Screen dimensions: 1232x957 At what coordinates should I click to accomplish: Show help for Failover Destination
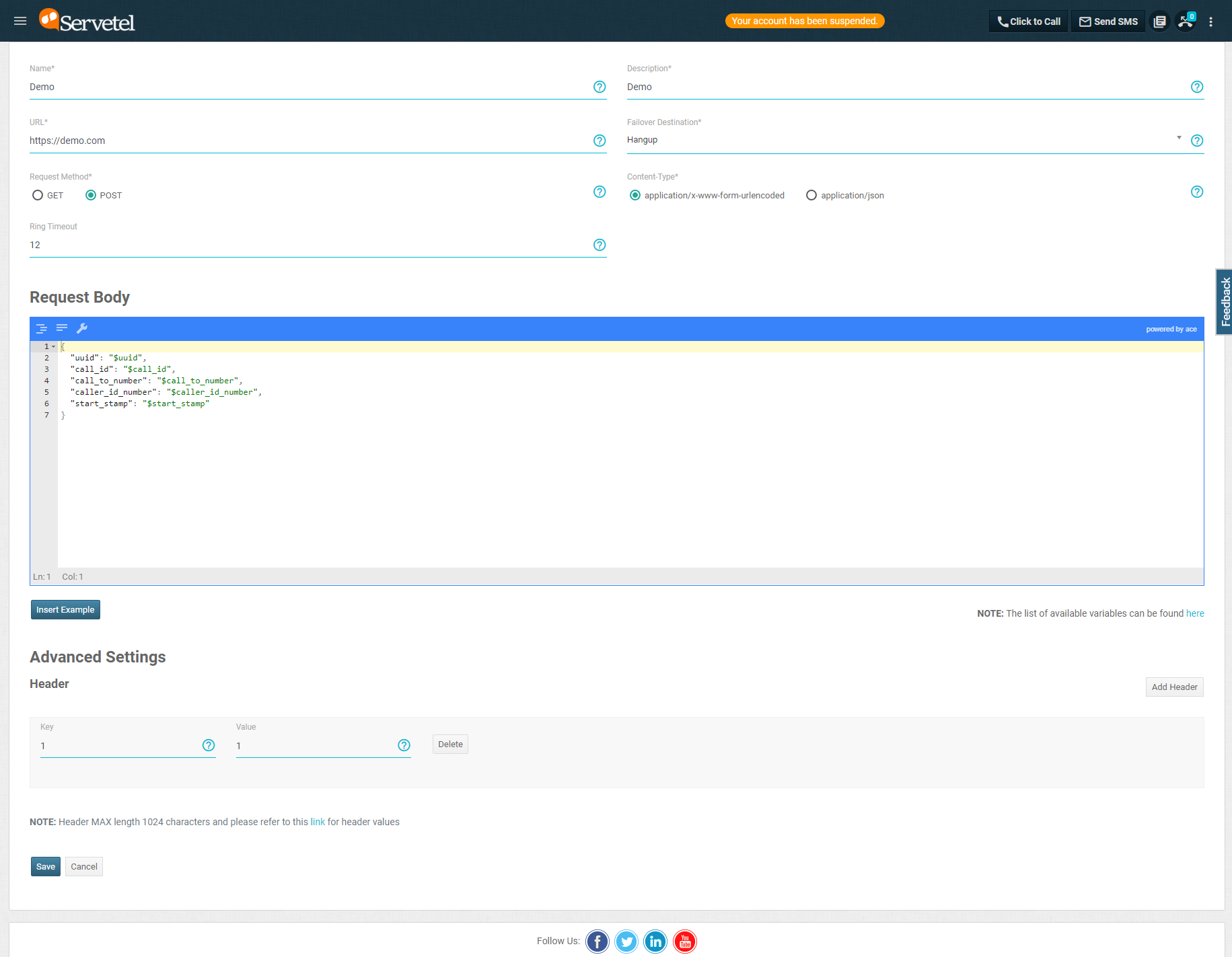click(1197, 141)
